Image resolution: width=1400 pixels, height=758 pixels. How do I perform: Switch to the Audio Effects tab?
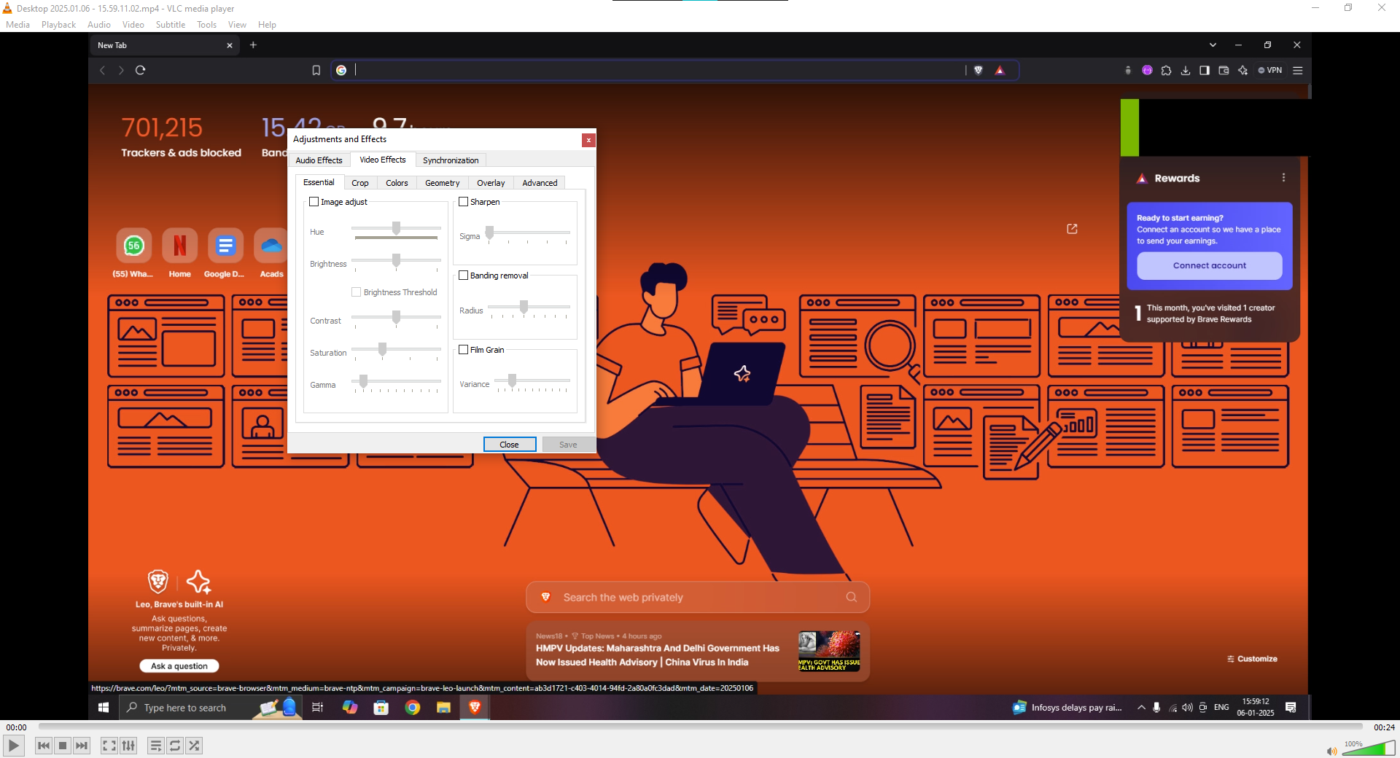[x=319, y=160]
